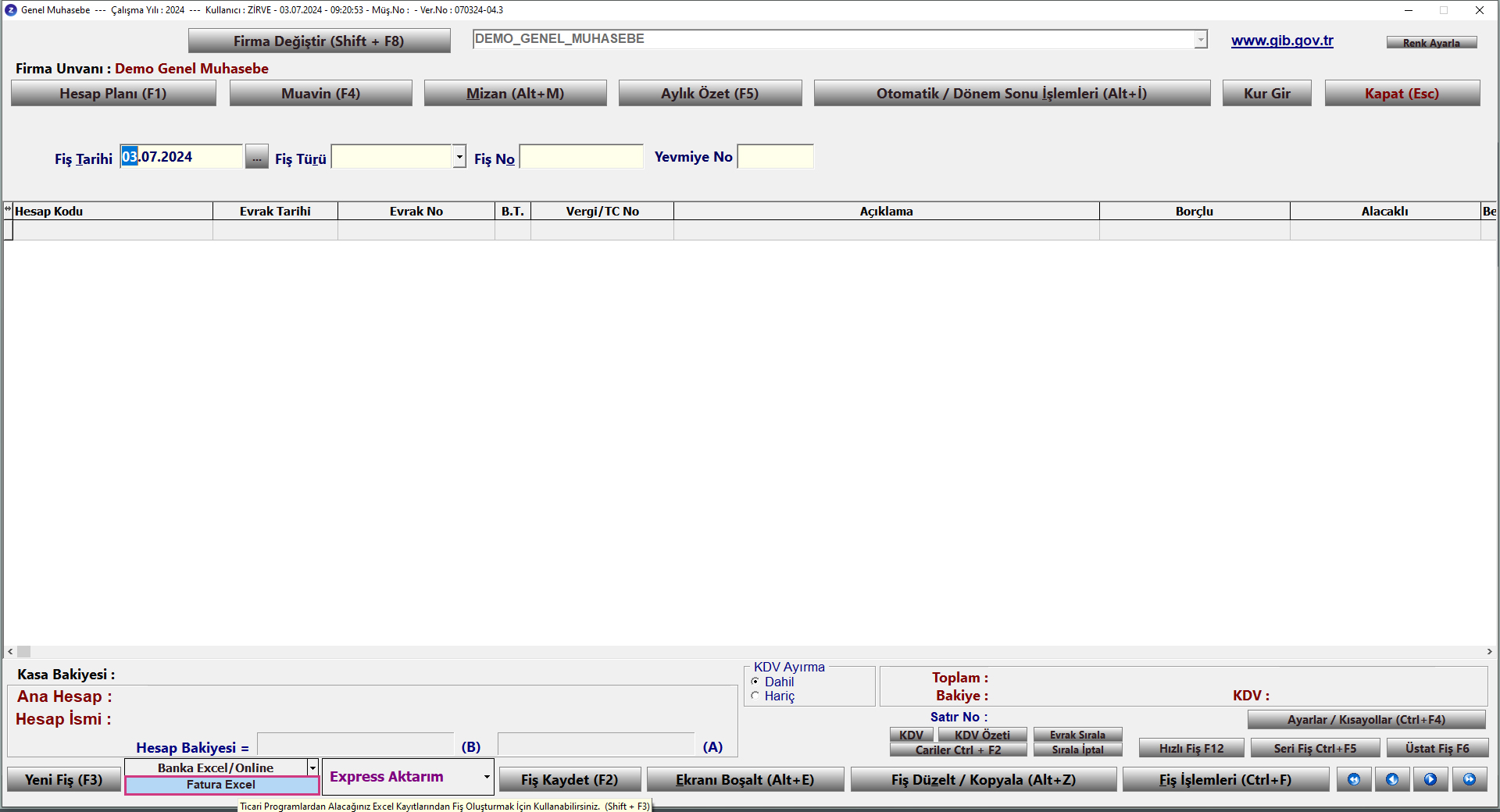Image resolution: width=1500 pixels, height=812 pixels.
Task: Jump to the last voucher record
Action: (1470, 779)
